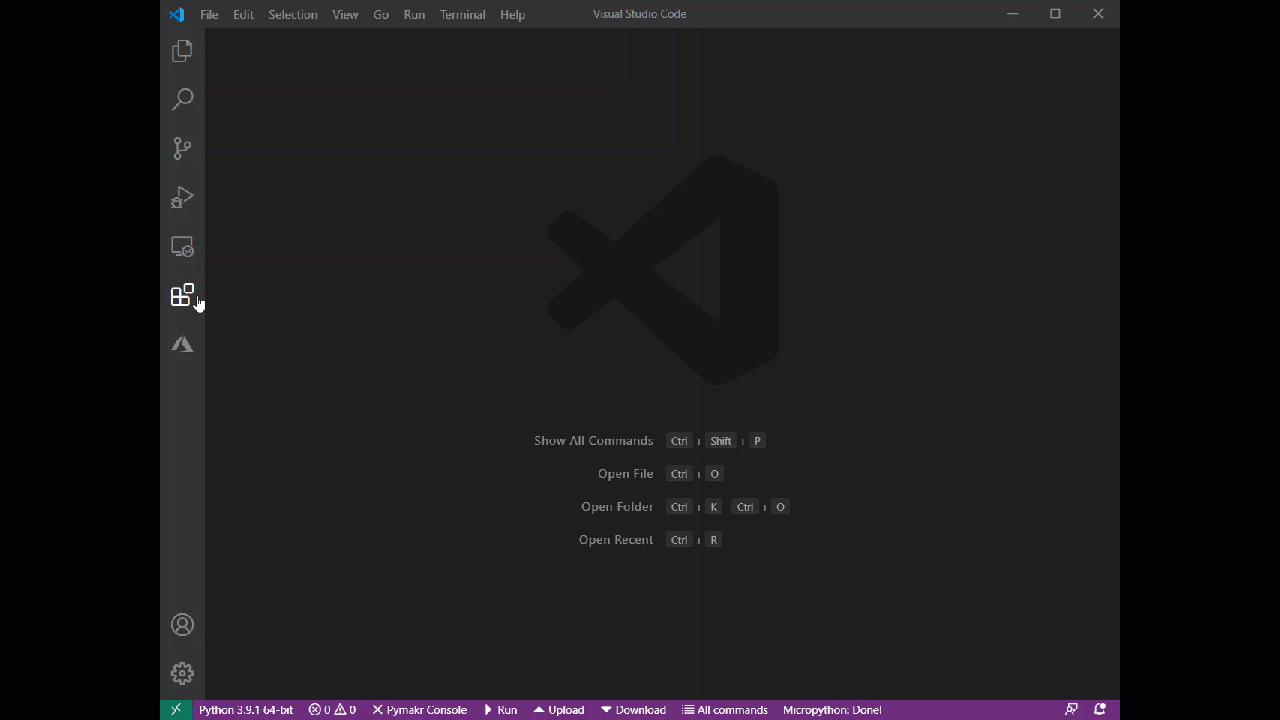Click the Open File label

click(x=626, y=474)
